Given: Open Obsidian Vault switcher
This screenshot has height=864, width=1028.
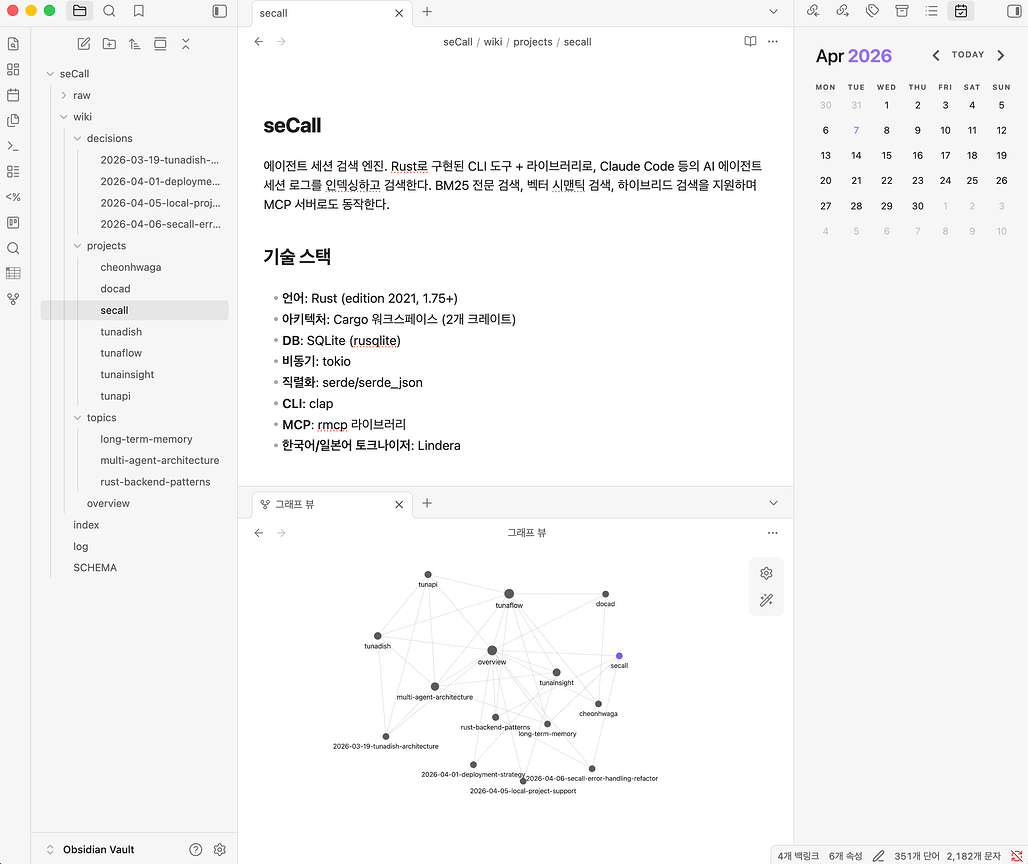Looking at the screenshot, I should 91,850.
